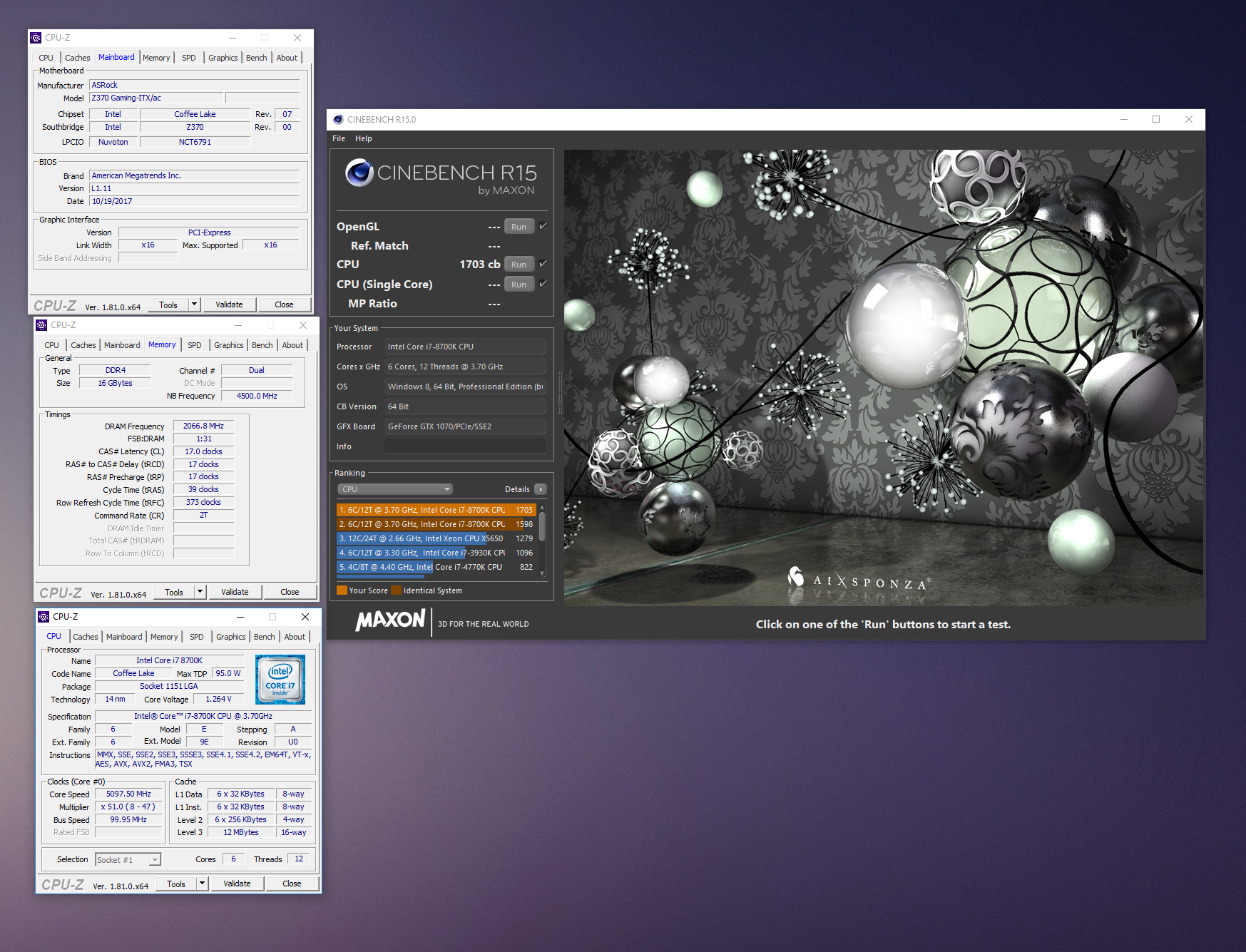Click the MAXON logo
Screen dimensions: 1246x952
pos(390,620)
